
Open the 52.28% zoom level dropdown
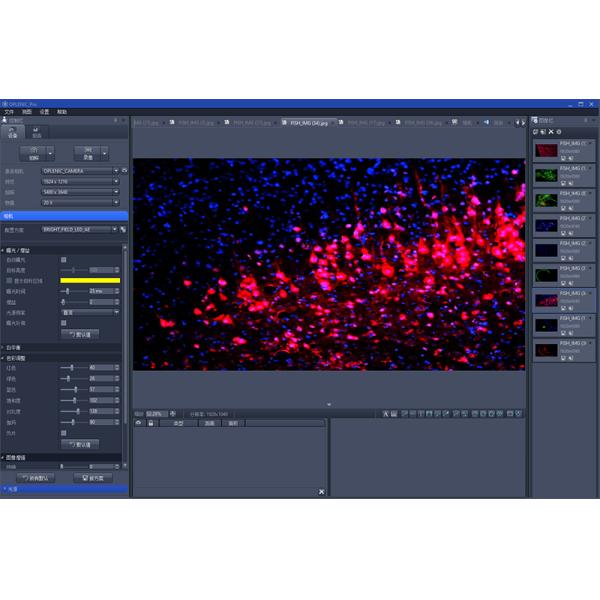(157, 414)
